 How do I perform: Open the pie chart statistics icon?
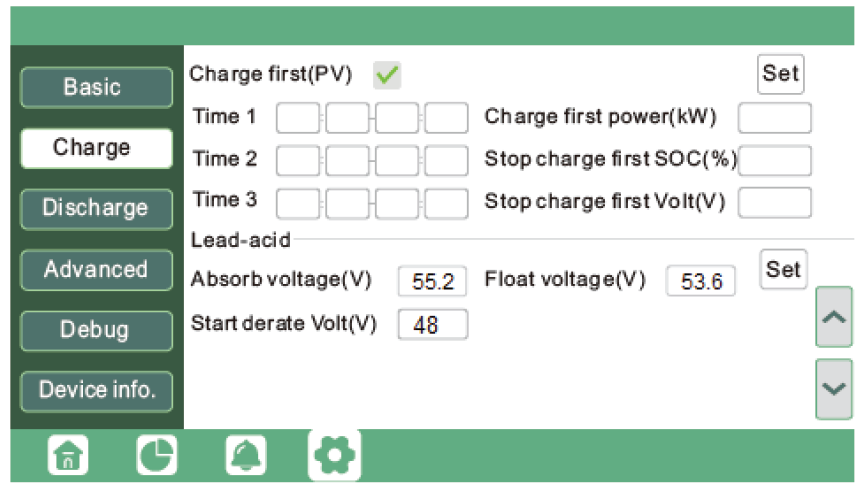point(156,457)
